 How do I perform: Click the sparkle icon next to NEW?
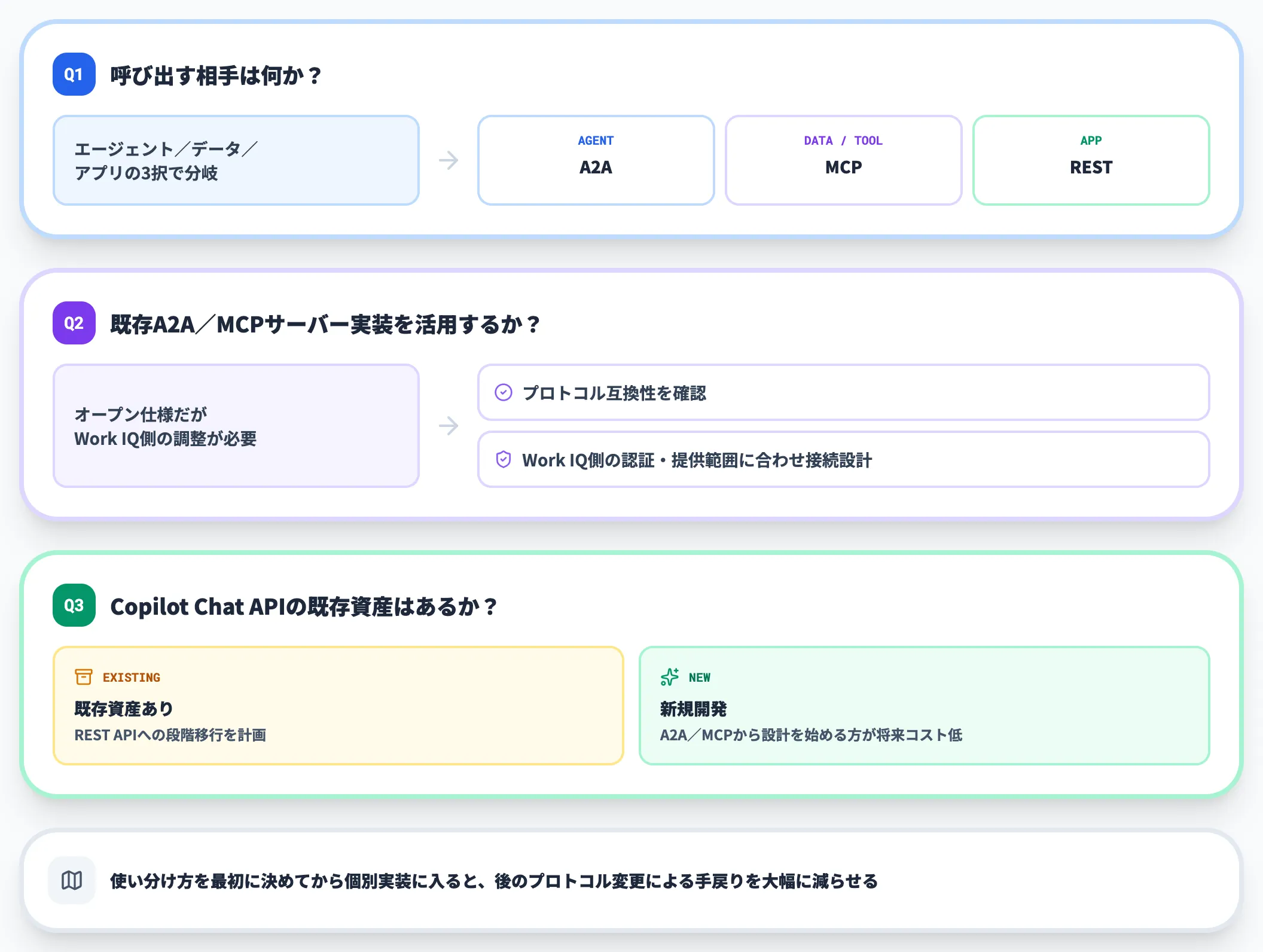(670, 677)
